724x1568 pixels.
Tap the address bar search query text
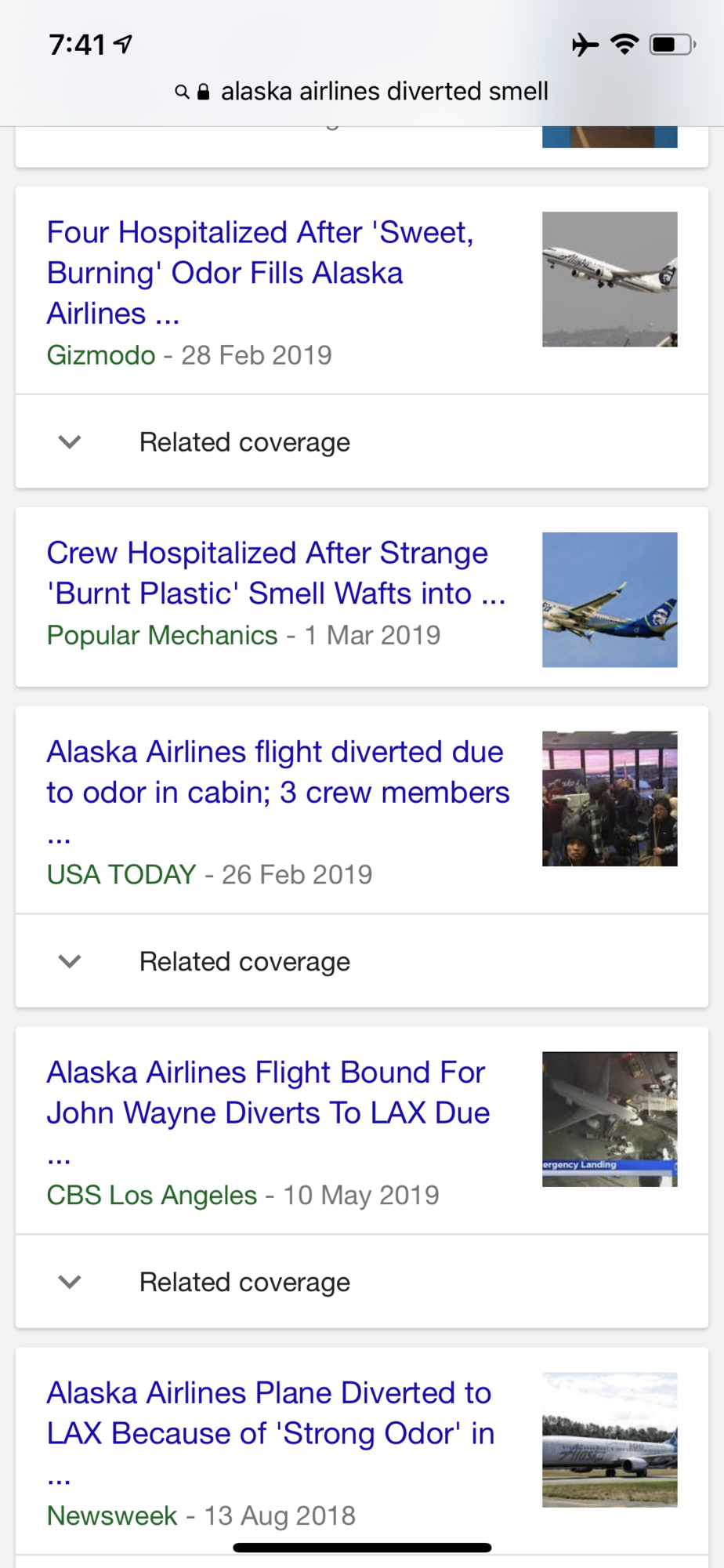point(385,92)
